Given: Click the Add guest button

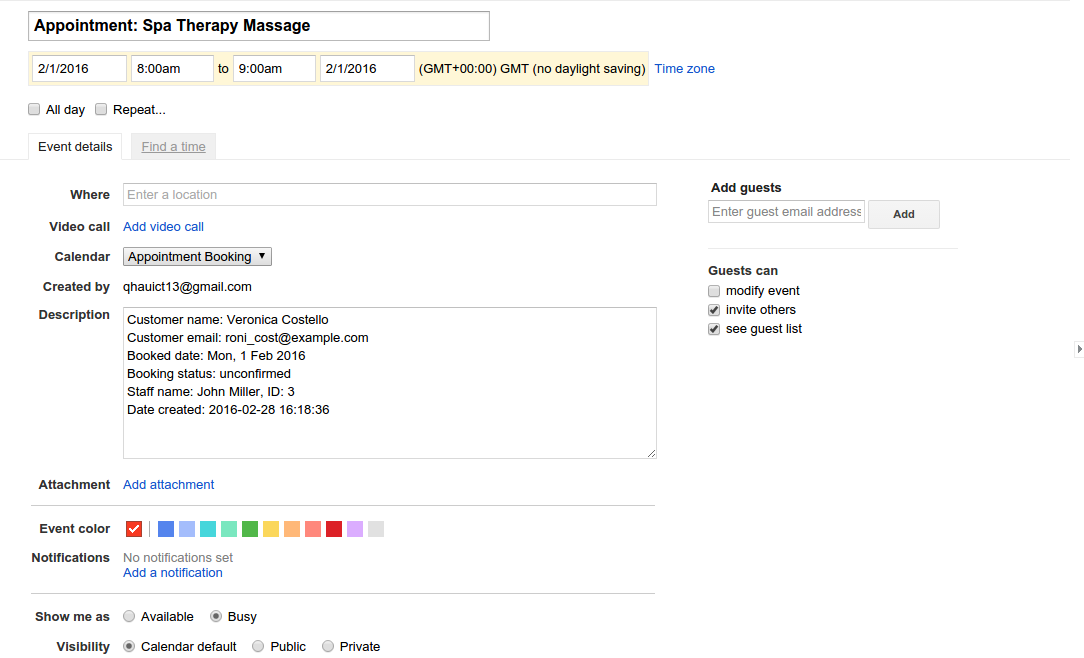Looking at the screenshot, I should tap(903, 214).
